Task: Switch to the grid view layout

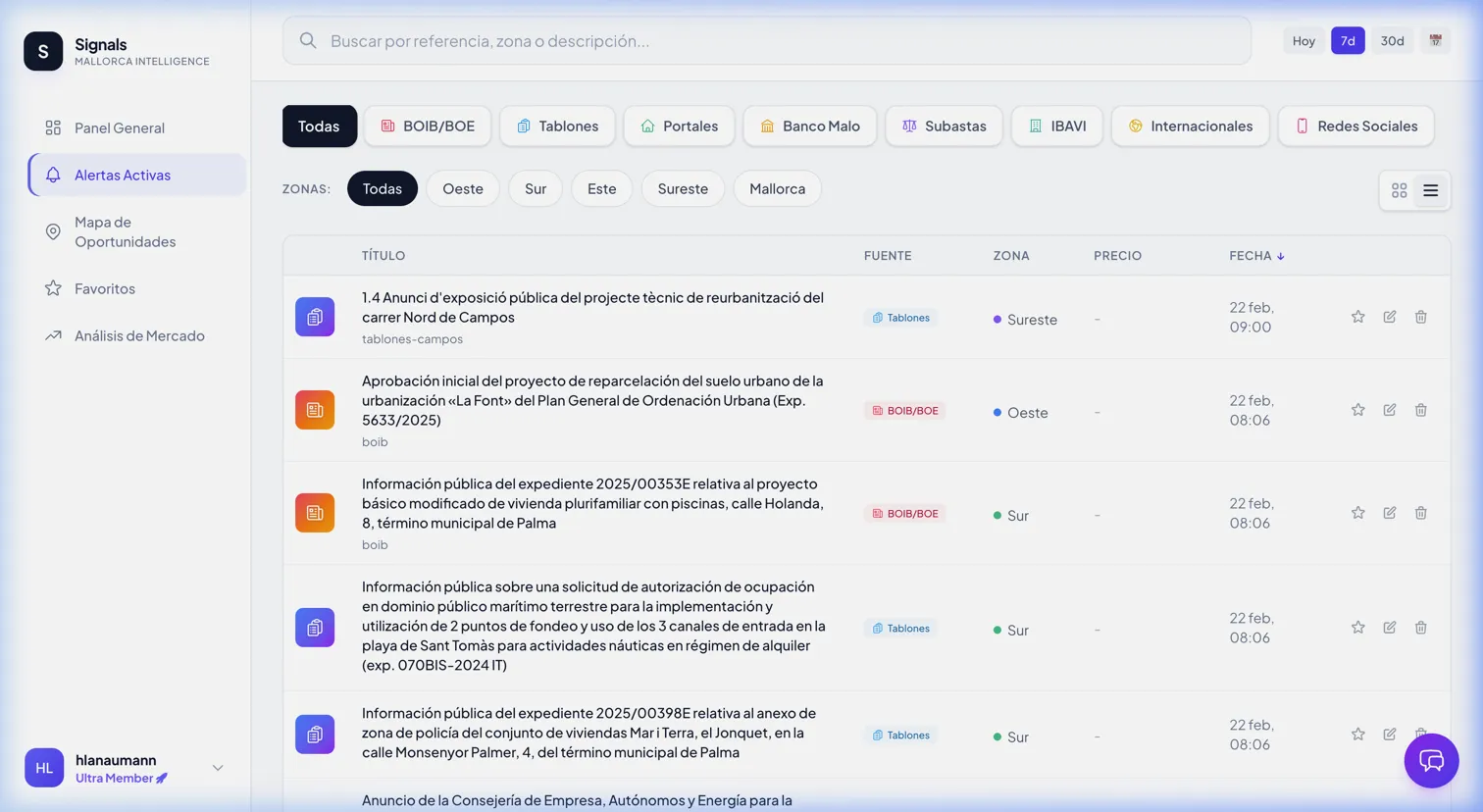Action: [1399, 190]
